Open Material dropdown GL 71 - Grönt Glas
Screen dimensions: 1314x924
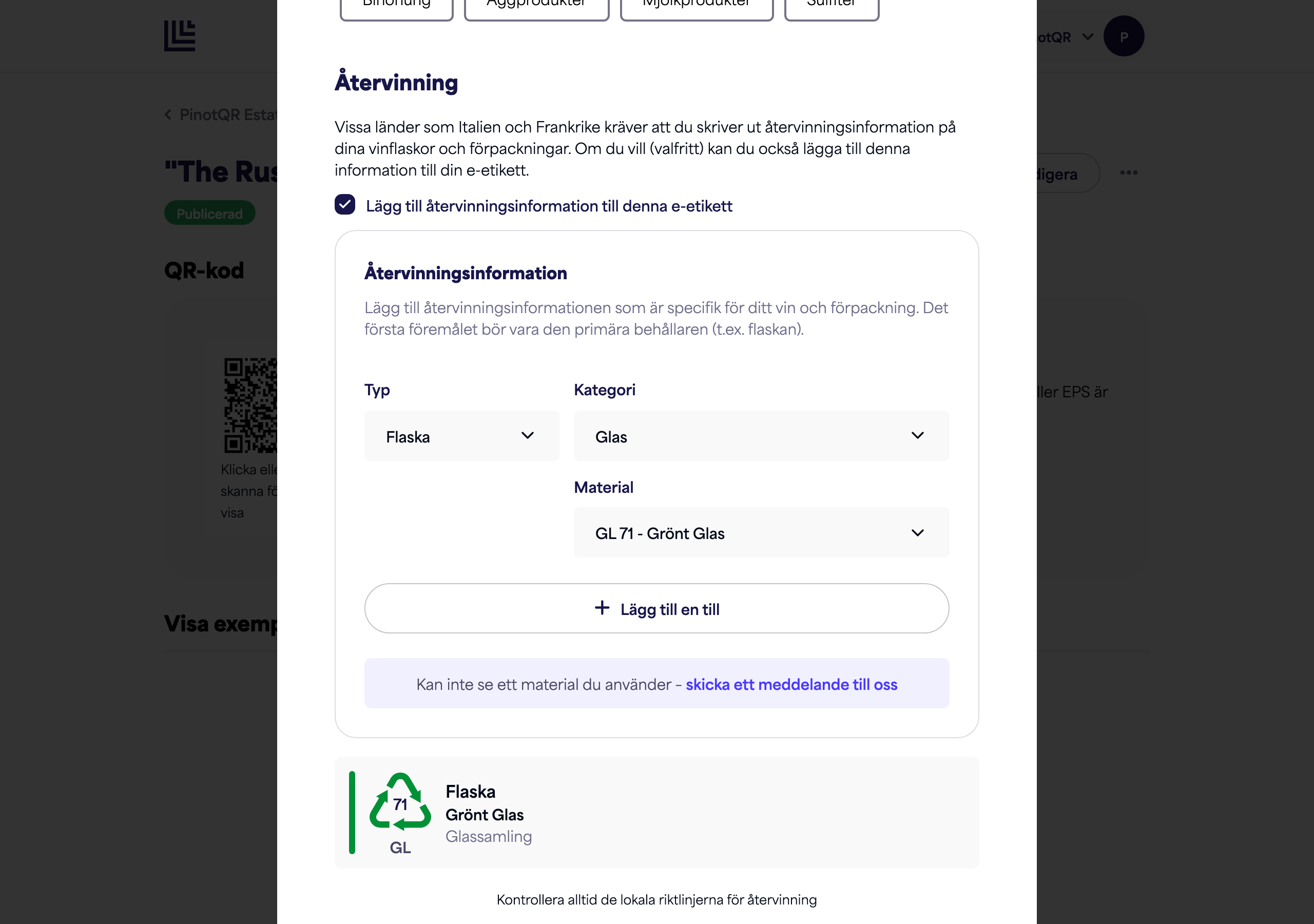(x=761, y=533)
